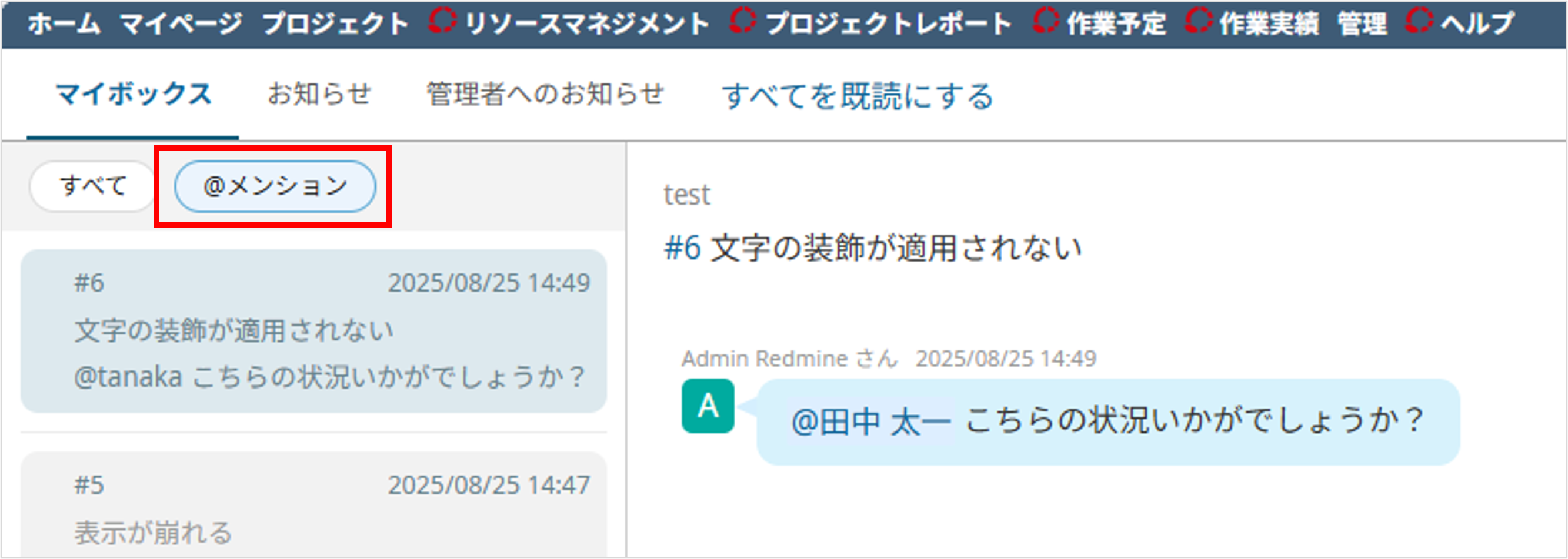The width and height of the screenshot is (1568, 559).
Task: Go to マイページ in top navigation
Action: point(181,24)
